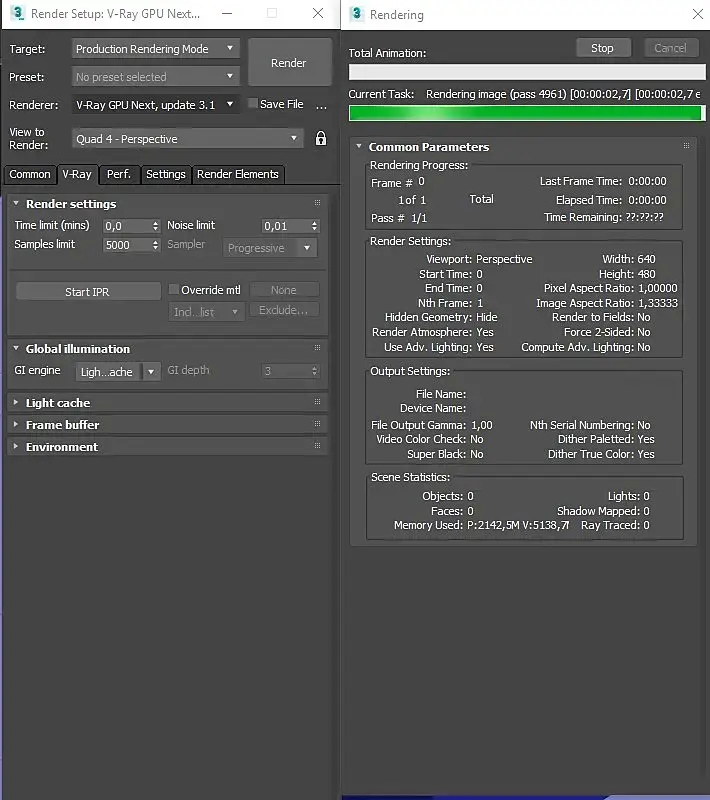Click the Total Animation progress bar

[527, 72]
